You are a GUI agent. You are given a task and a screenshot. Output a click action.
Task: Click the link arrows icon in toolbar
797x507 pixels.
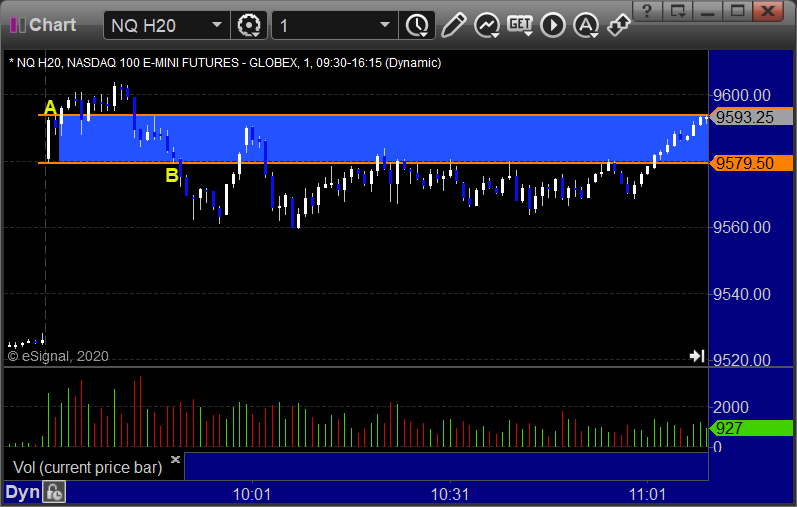(x=619, y=25)
